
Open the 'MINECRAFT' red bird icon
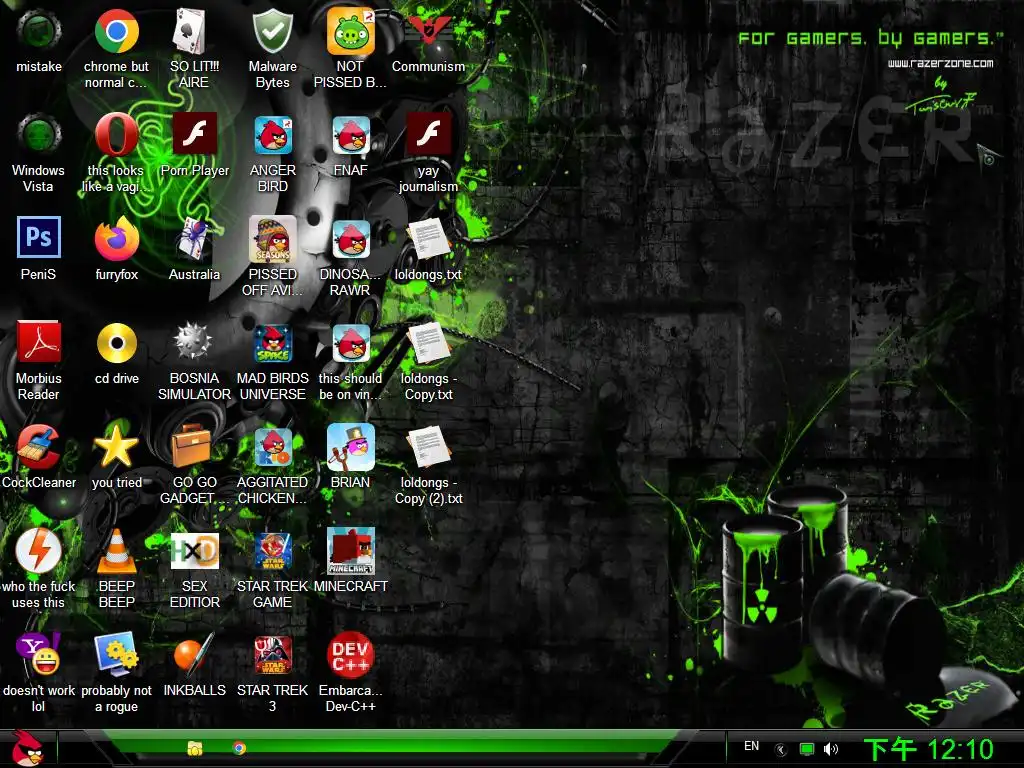click(x=351, y=550)
